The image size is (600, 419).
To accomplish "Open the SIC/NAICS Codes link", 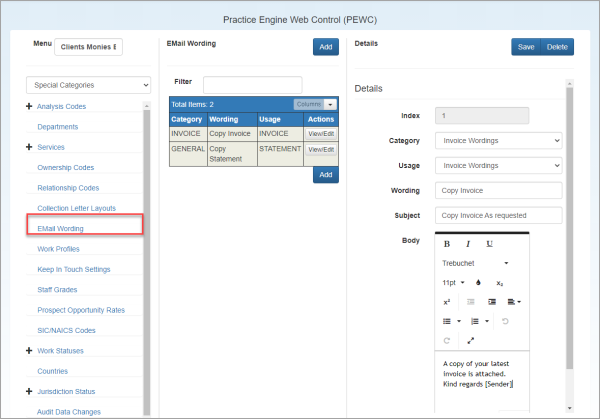I will (66, 330).
